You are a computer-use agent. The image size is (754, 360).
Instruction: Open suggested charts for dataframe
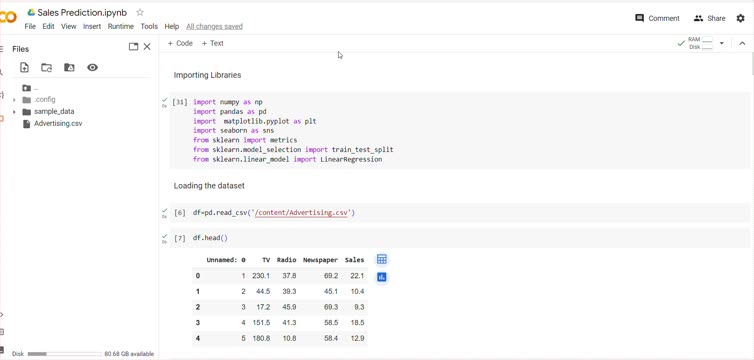(x=382, y=277)
